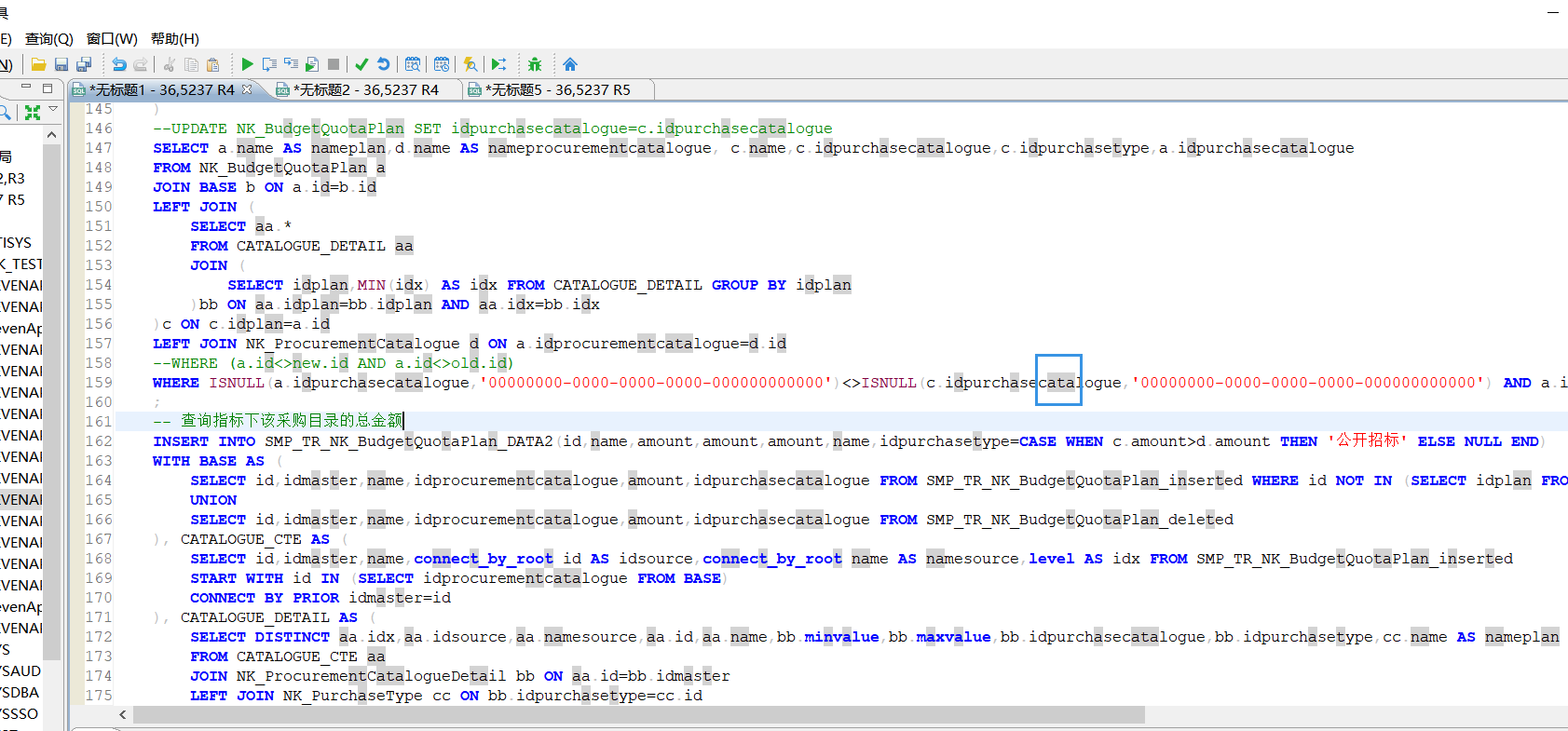Click the grayed Redo arrow
Image resolution: width=1568 pixels, height=731 pixels.
(x=141, y=64)
